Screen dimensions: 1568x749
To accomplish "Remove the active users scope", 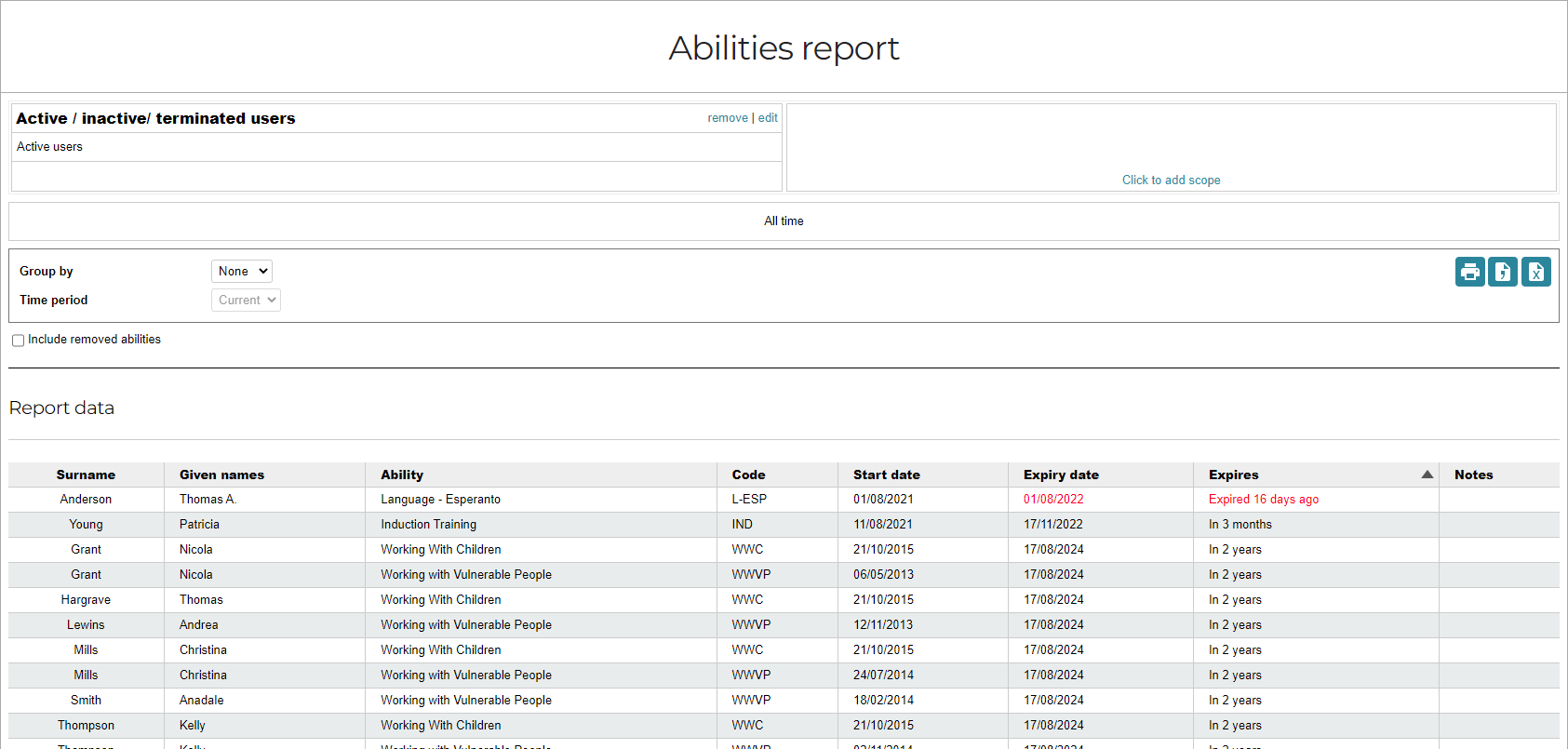I will (x=728, y=118).
